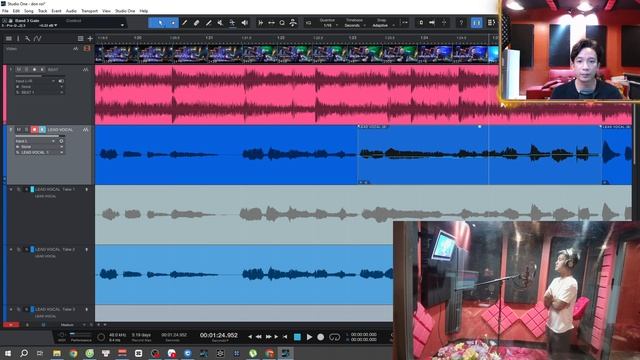Add a new track with plus icon

click(90, 38)
